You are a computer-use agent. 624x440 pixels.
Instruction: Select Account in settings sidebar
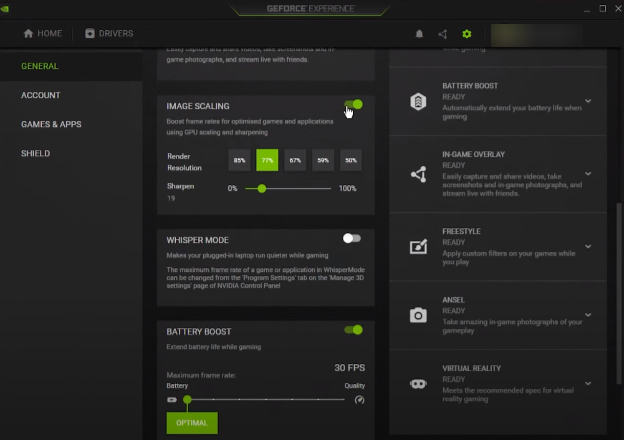[x=71, y=95]
